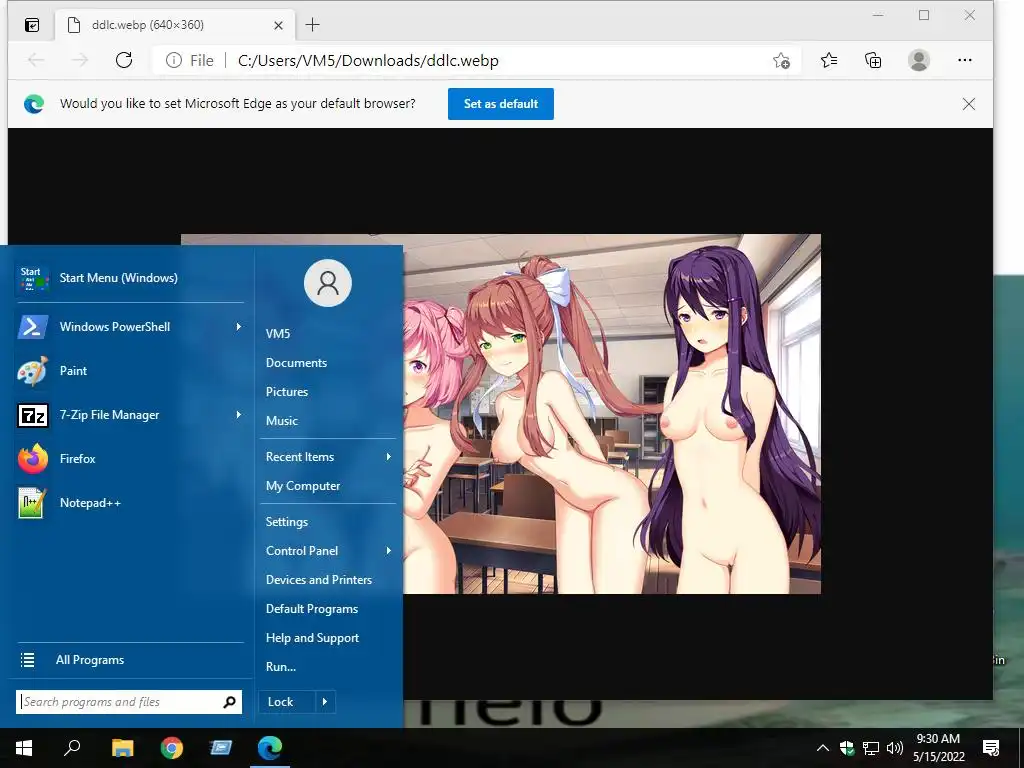The width and height of the screenshot is (1024, 768).
Task: Expand the Windows PowerShell submenu arrow
Action: coord(238,327)
